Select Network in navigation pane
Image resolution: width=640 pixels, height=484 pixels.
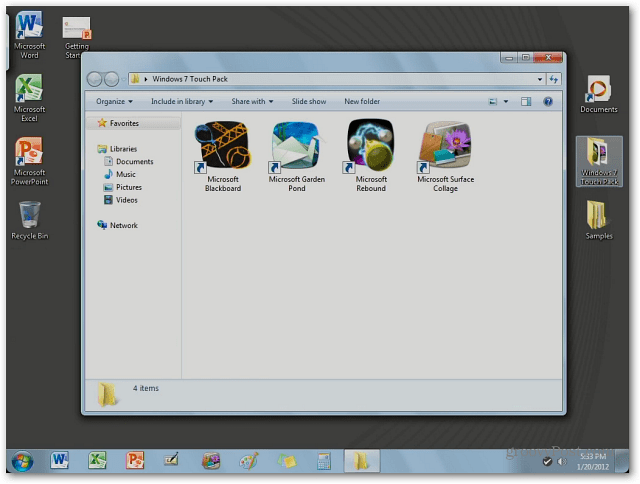(x=118, y=225)
